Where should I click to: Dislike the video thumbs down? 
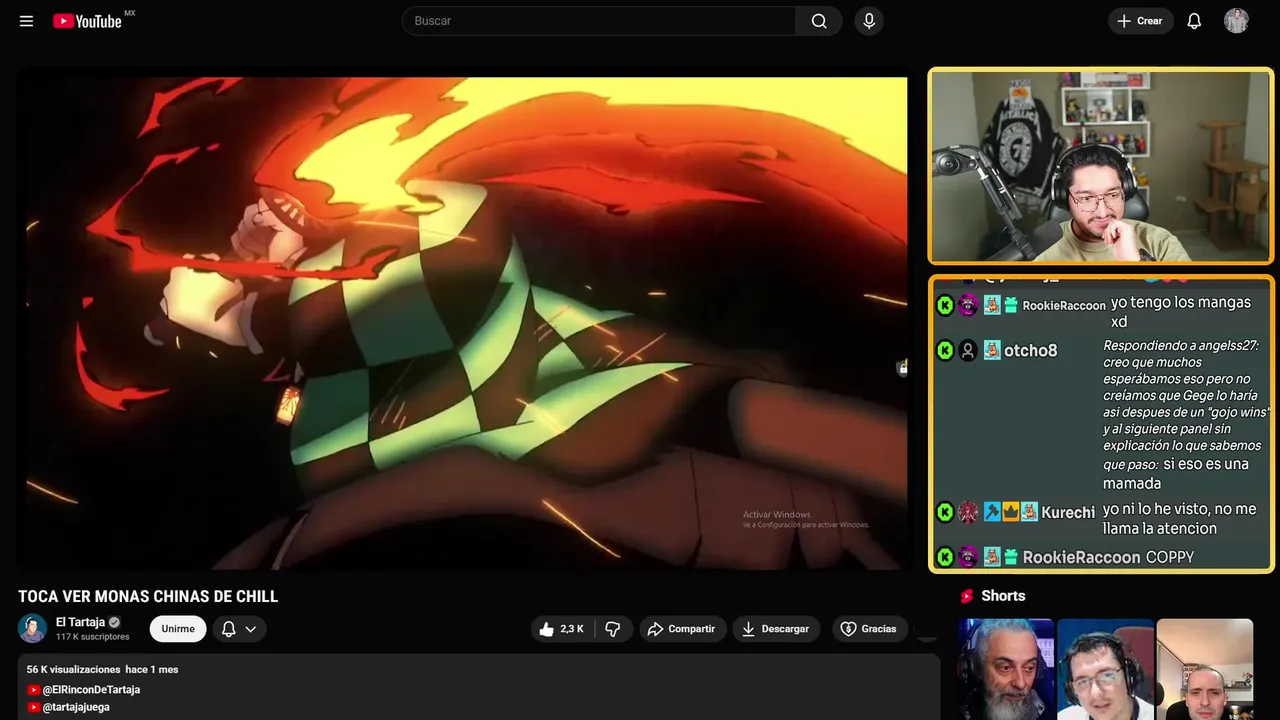pos(613,629)
